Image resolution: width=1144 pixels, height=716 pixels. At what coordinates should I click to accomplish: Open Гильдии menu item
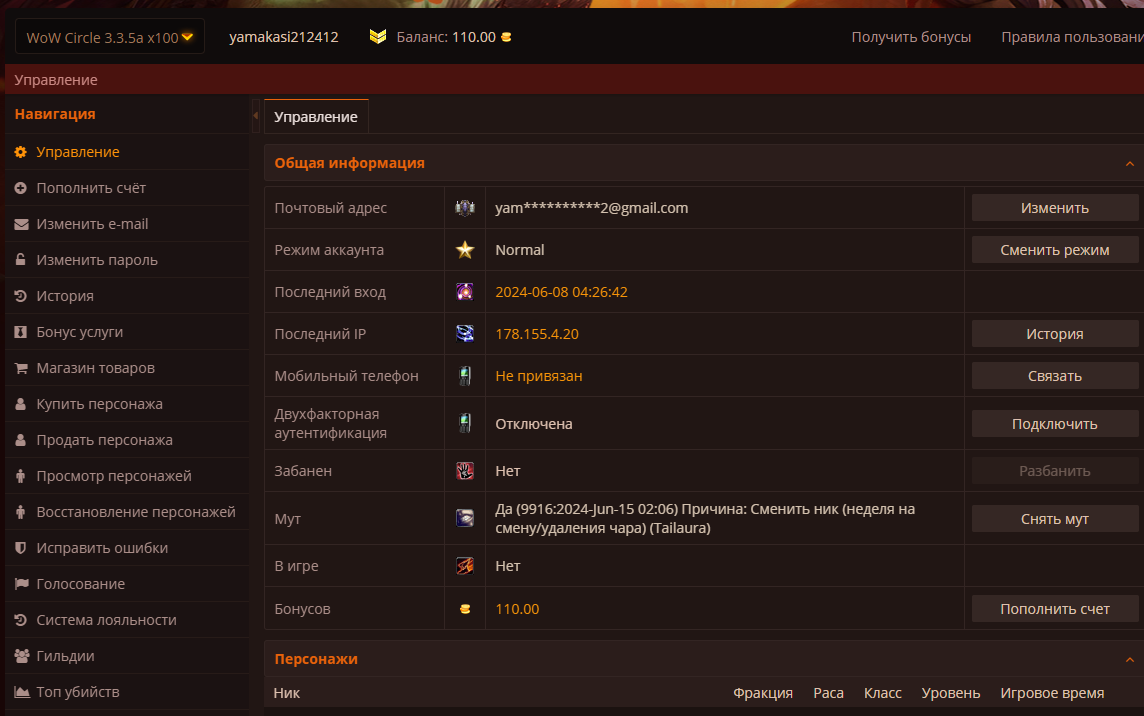[x=65, y=655]
